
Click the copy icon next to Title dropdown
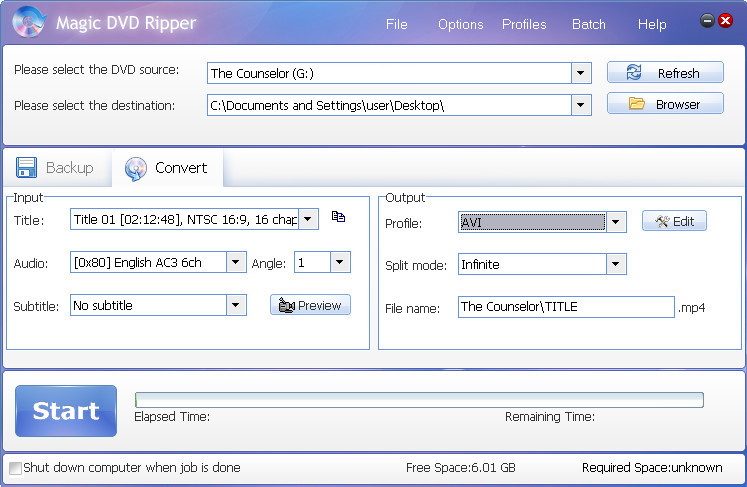point(338,217)
